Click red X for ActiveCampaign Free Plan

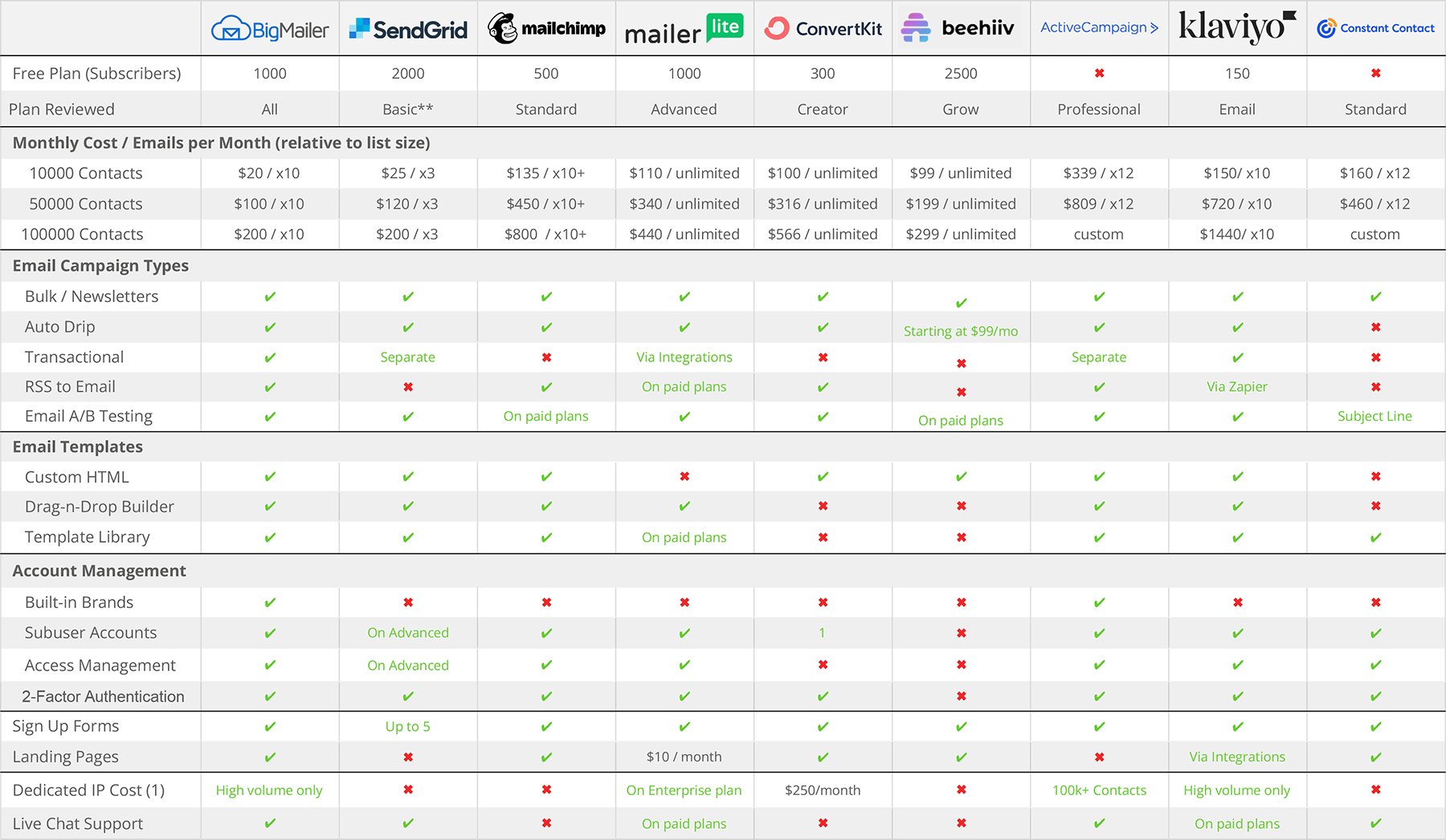click(1099, 73)
